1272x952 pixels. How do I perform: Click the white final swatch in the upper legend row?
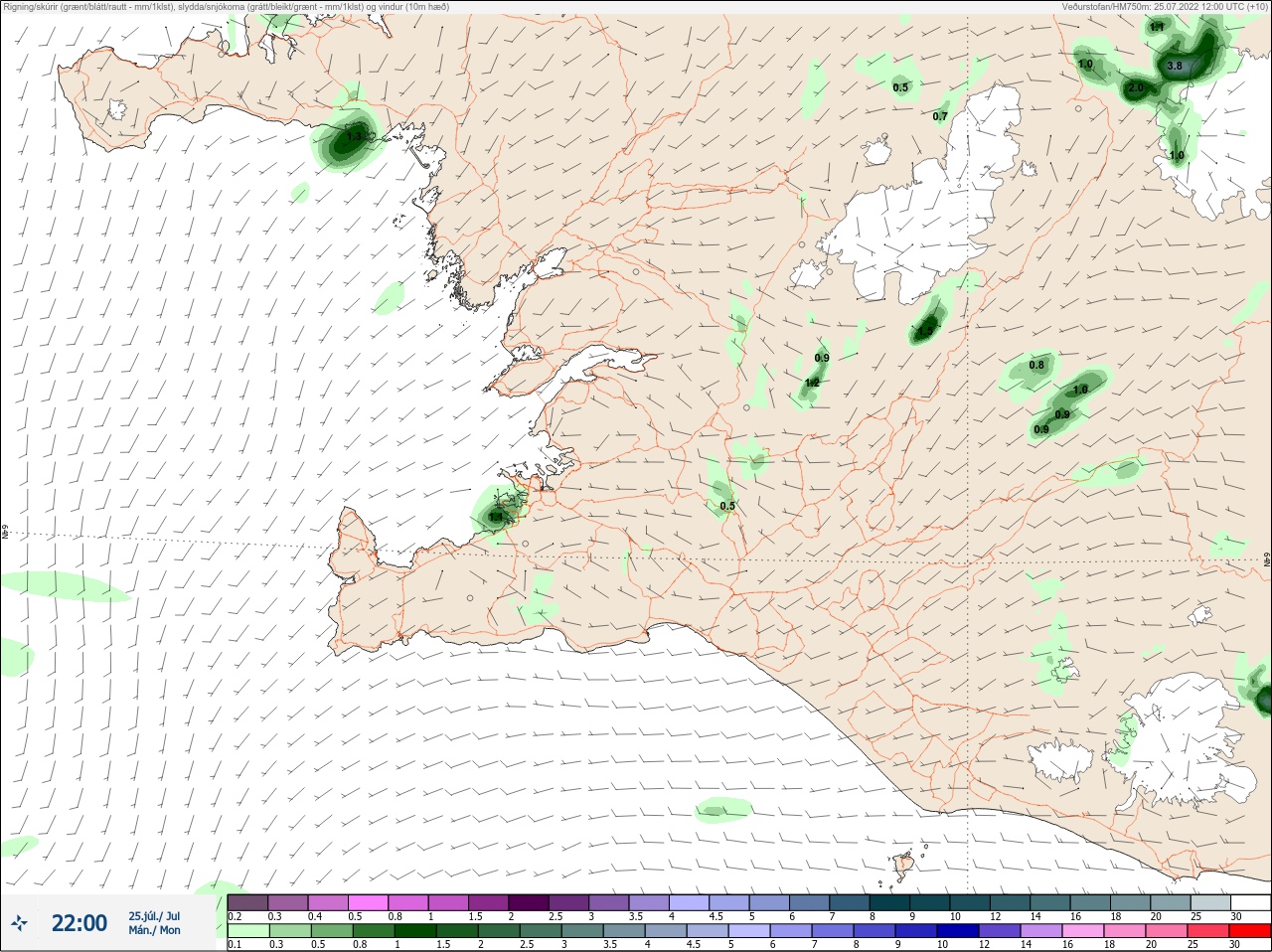point(1250,902)
